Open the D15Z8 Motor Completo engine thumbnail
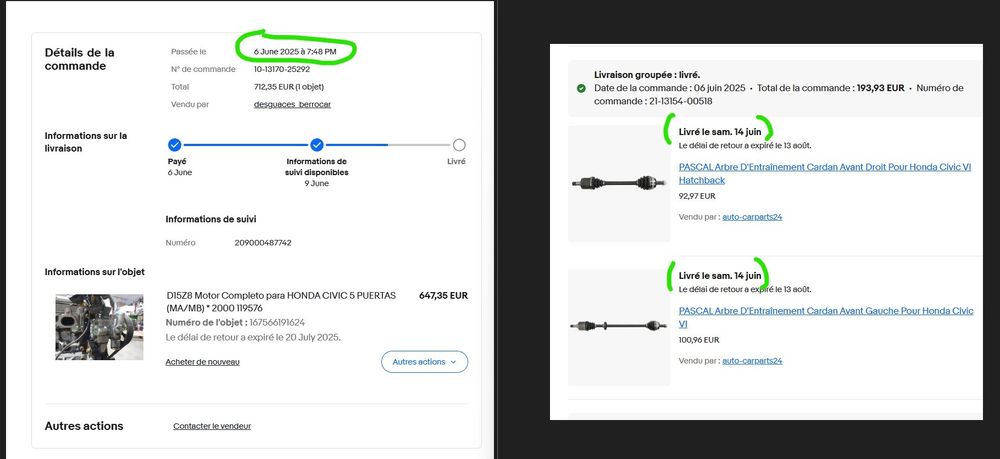The height and width of the screenshot is (459, 1000). (99, 327)
